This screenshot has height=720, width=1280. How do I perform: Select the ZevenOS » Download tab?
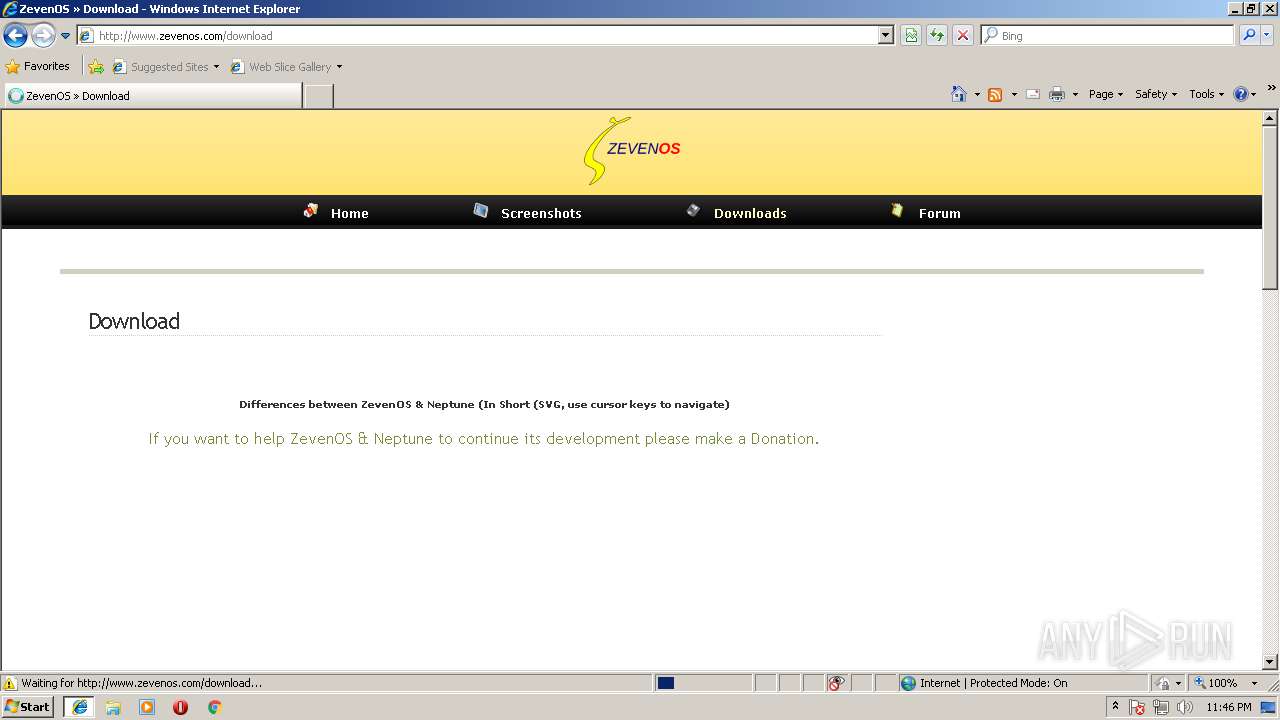152,96
